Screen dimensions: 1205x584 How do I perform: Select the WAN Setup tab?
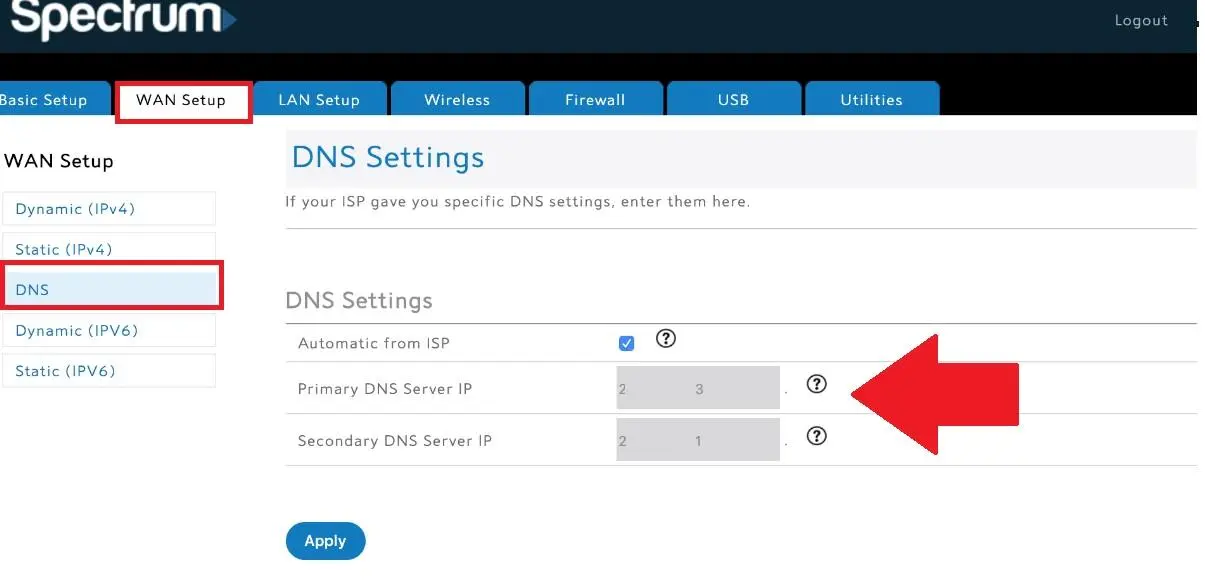click(x=181, y=100)
